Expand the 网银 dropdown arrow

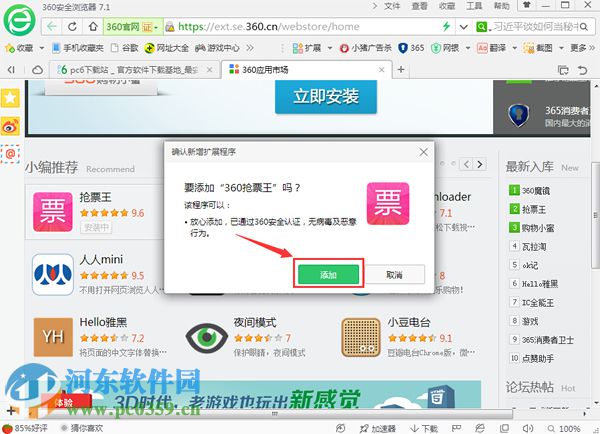468,48
